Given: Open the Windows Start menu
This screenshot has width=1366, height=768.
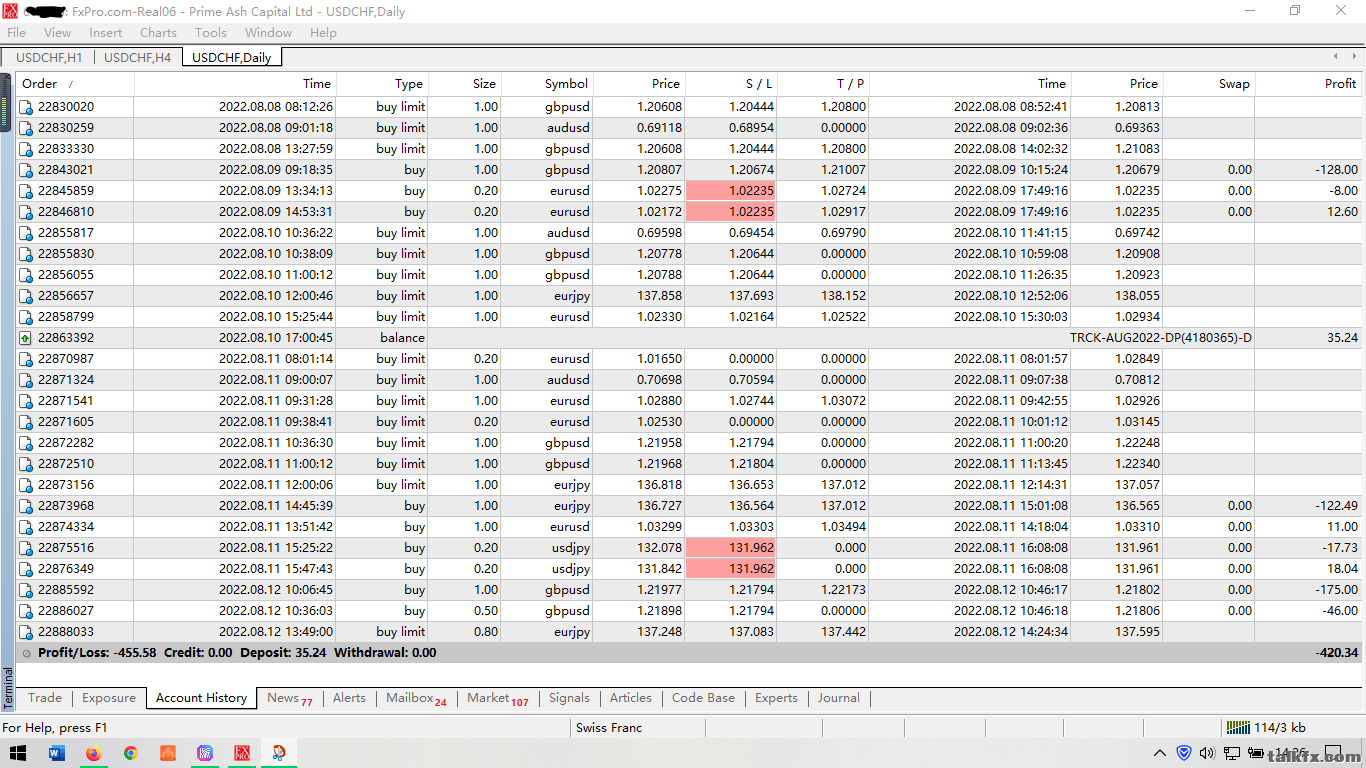Looking at the screenshot, I should [x=18, y=753].
